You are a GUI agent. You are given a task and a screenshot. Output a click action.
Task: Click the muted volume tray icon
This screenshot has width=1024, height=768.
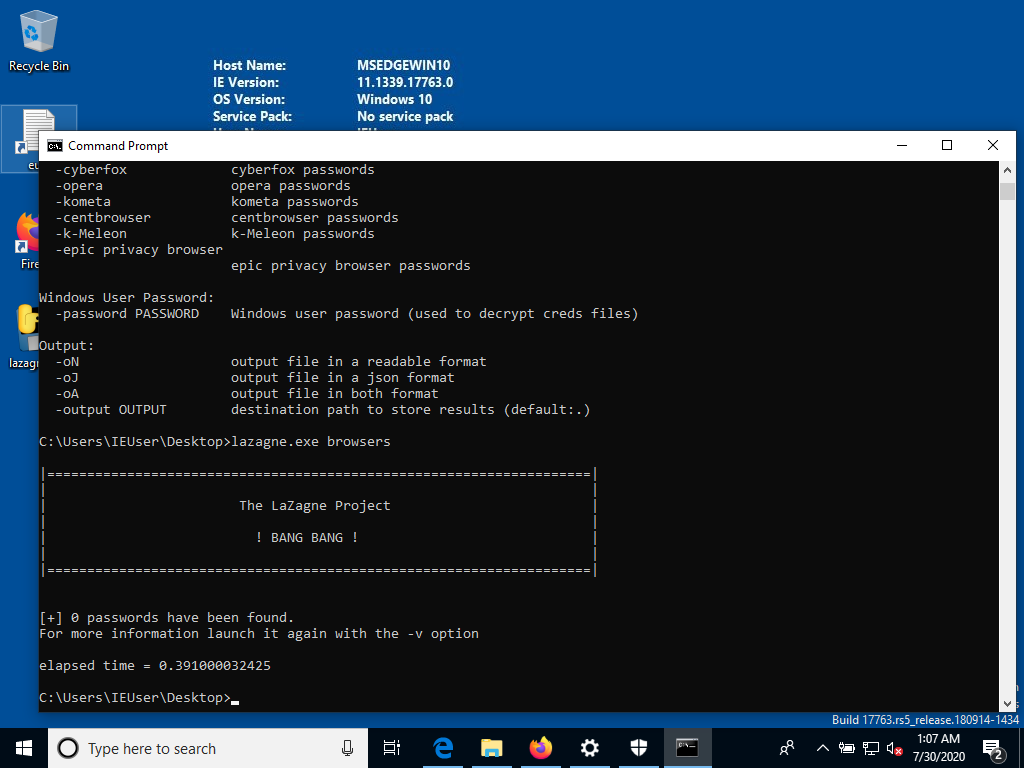pyautogui.click(x=894, y=749)
